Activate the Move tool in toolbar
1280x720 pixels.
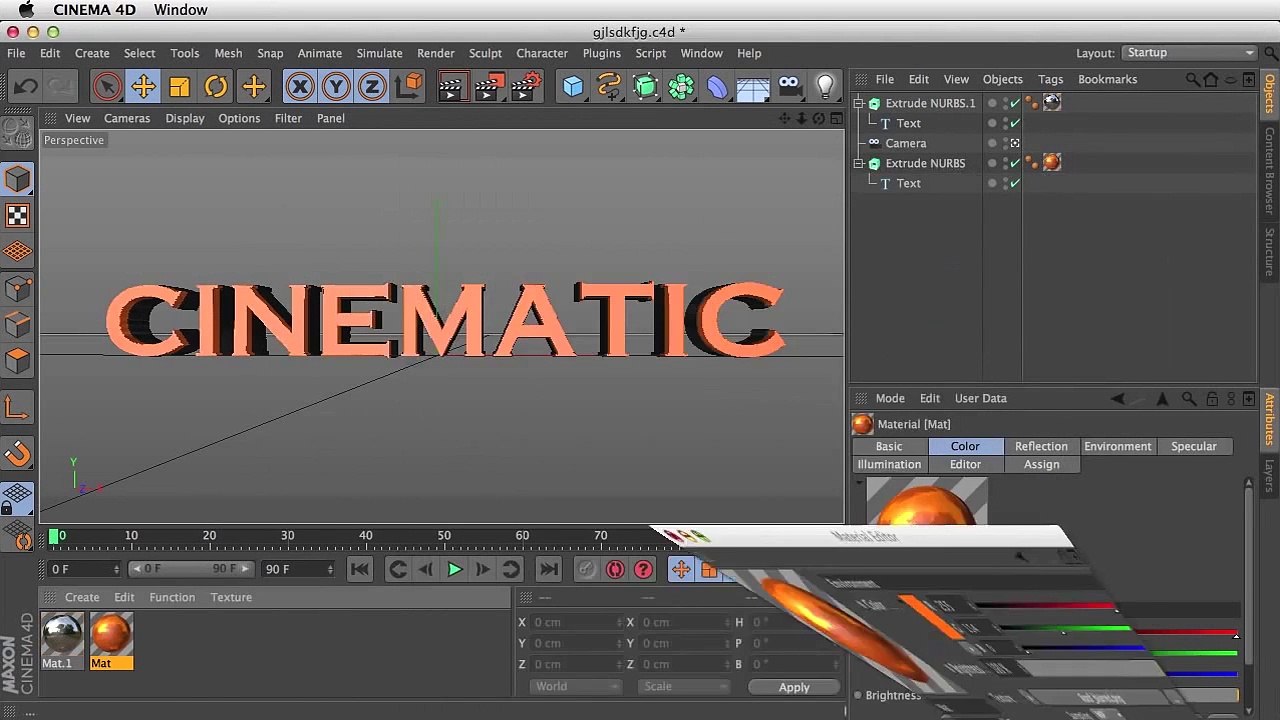143,87
